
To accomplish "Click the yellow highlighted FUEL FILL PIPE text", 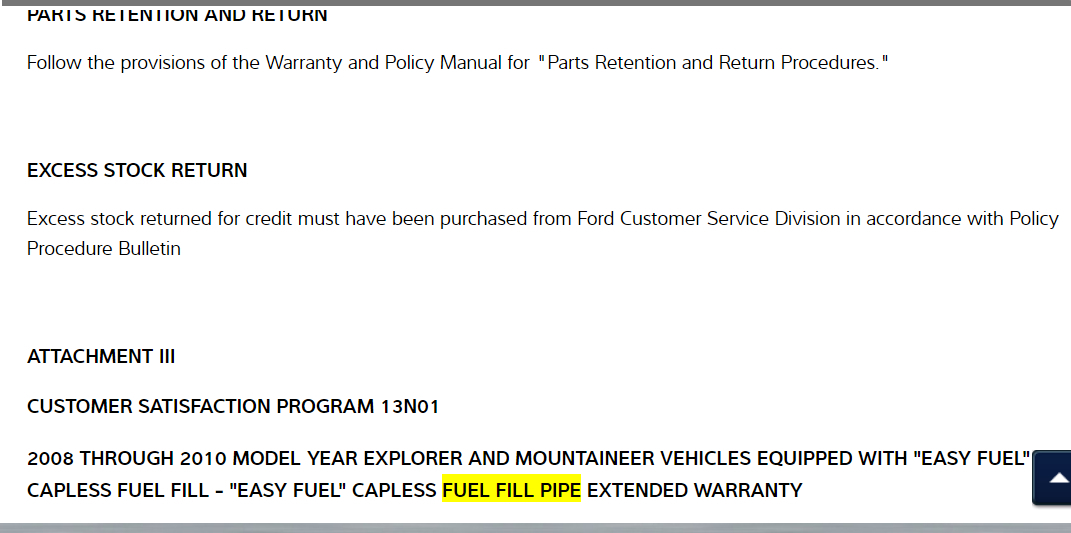I will 511,490.
